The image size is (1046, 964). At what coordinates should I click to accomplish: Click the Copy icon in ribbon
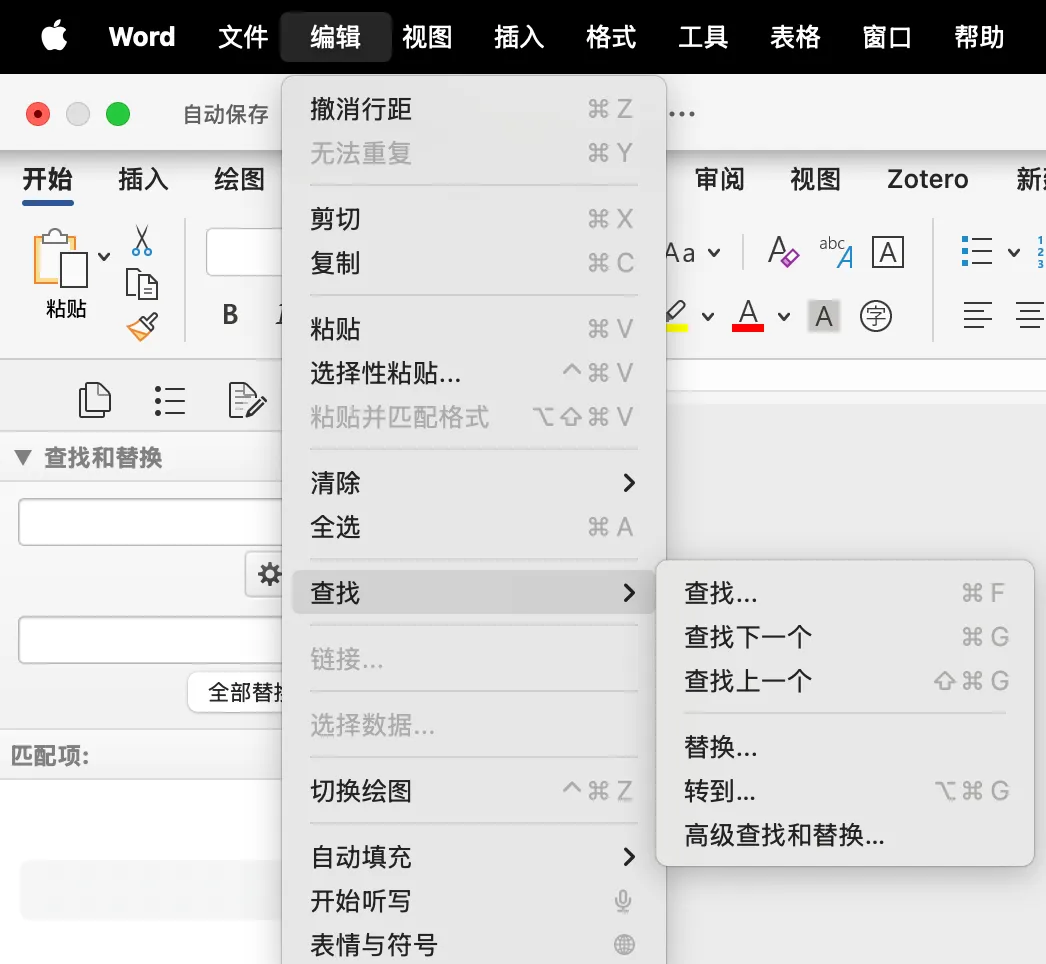[141, 284]
